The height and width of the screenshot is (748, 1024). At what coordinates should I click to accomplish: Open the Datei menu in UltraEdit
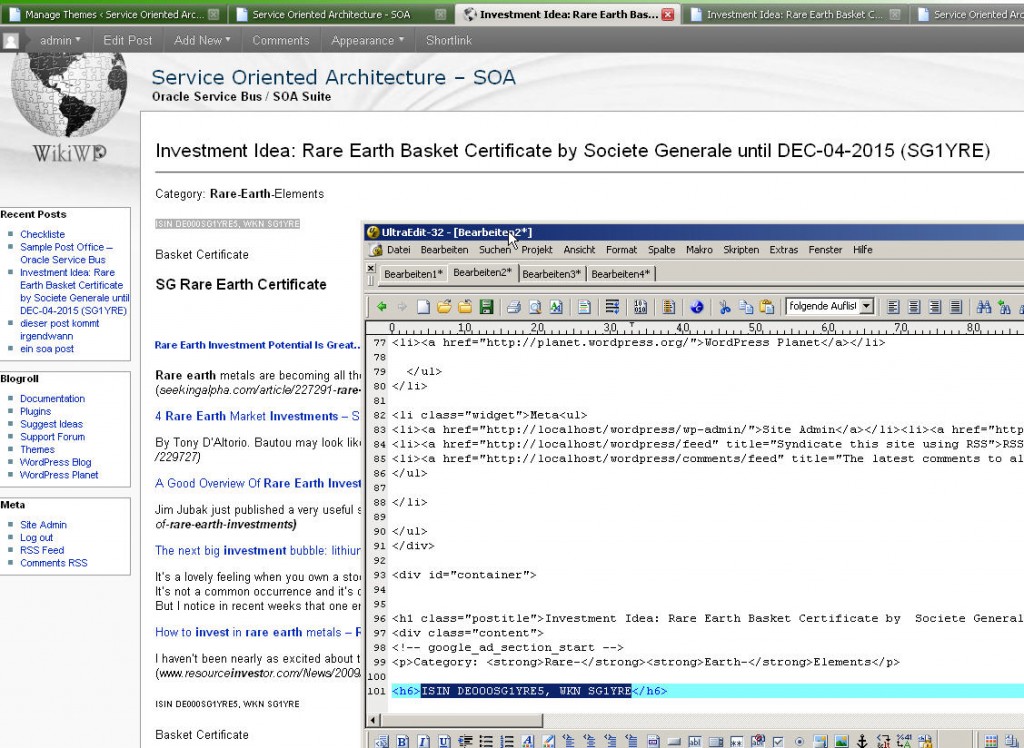click(398, 250)
